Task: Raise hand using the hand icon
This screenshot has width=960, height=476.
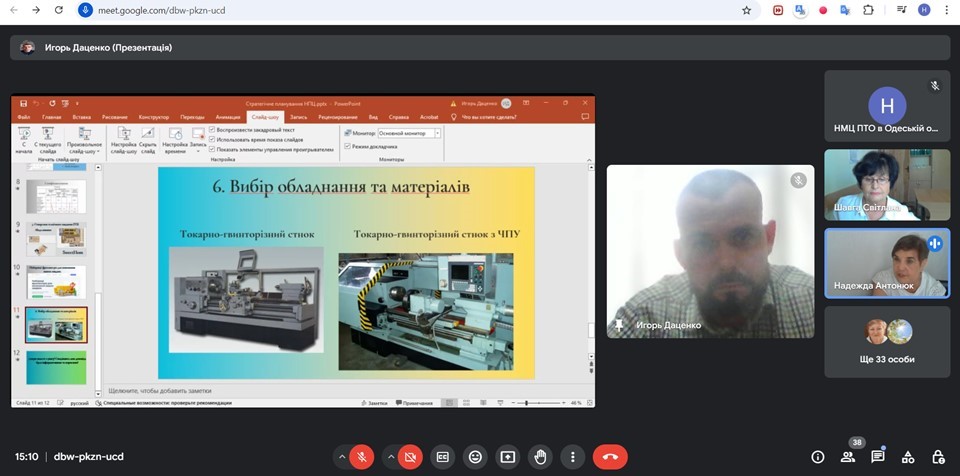Action: click(540, 457)
